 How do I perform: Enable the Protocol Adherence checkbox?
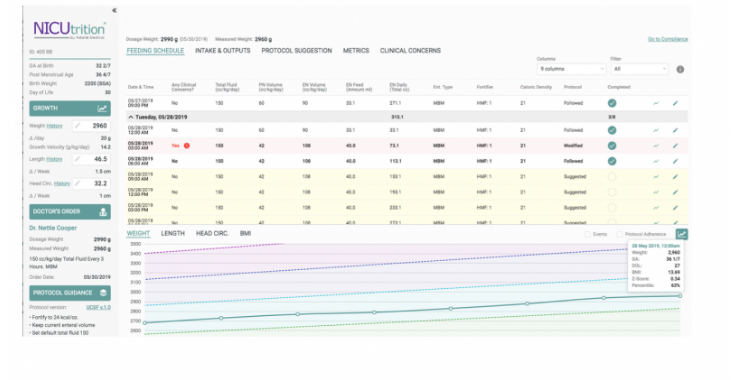coord(619,234)
